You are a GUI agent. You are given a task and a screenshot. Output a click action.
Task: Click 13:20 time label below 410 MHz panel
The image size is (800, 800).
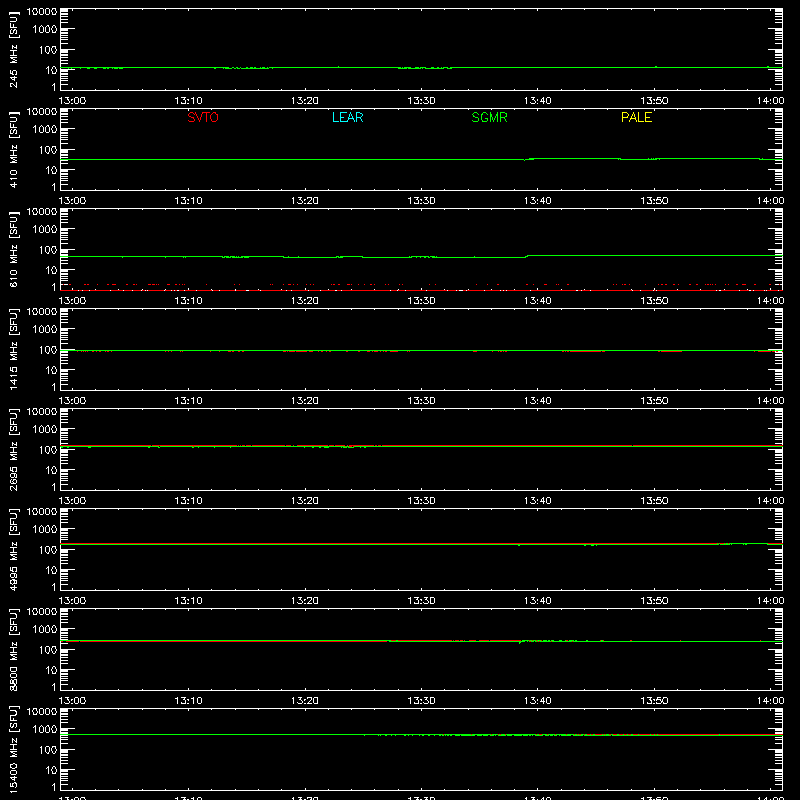tap(305, 201)
